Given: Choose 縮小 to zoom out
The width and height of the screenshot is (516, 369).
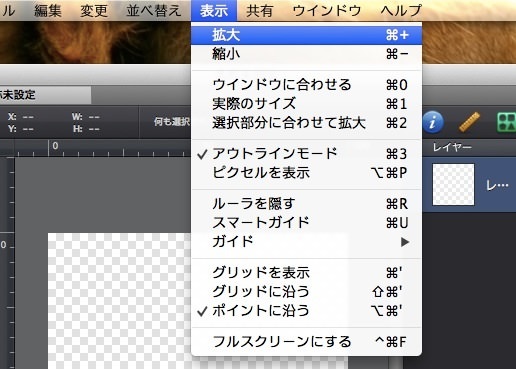Looking at the screenshot, I should tap(306, 54).
